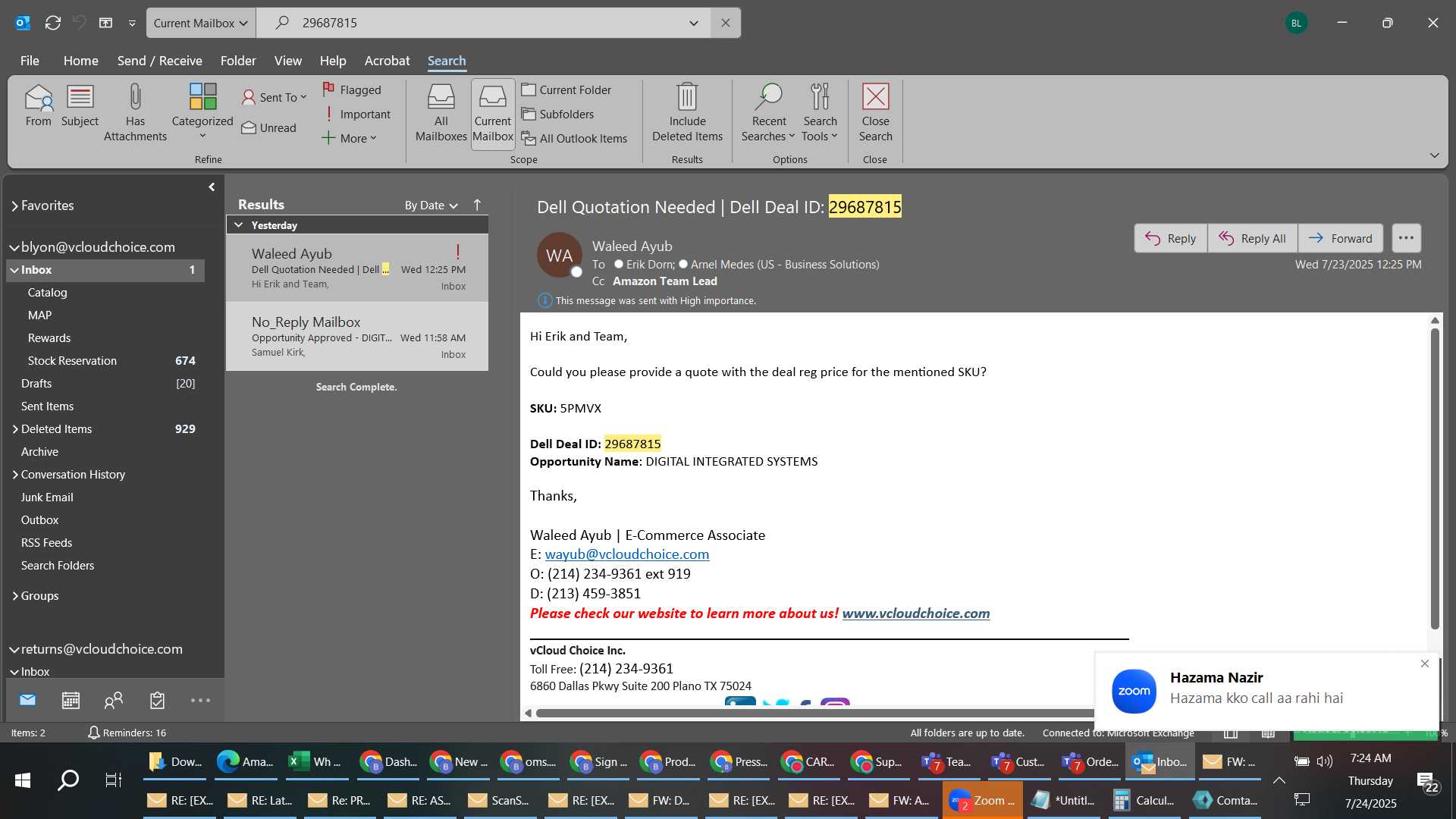Open the File menu
The width and height of the screenshot is (1456, 819).
click(30, 61)
